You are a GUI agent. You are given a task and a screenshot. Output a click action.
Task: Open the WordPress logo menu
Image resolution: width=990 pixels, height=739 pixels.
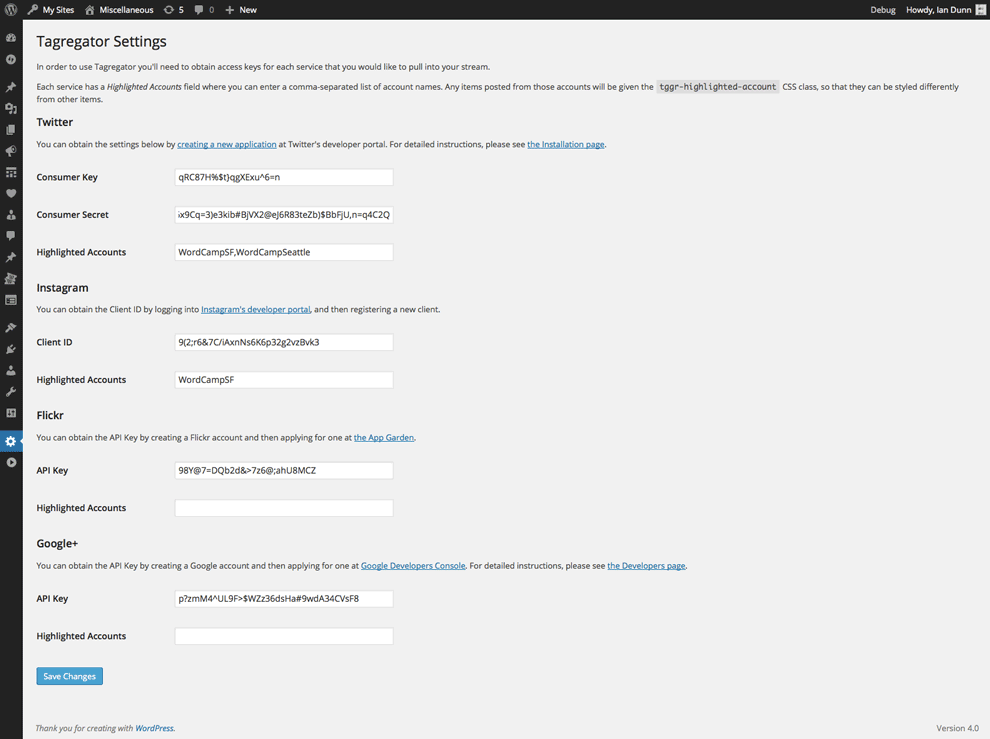(x=11, y=9)
